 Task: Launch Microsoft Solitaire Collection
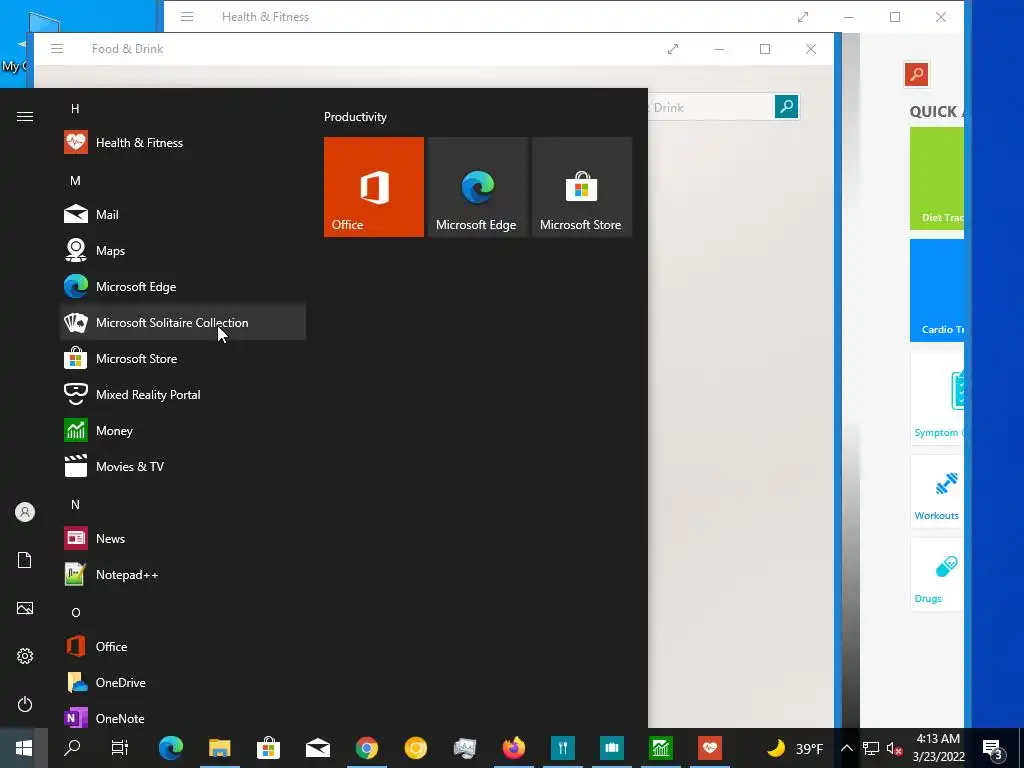(183, 322)
